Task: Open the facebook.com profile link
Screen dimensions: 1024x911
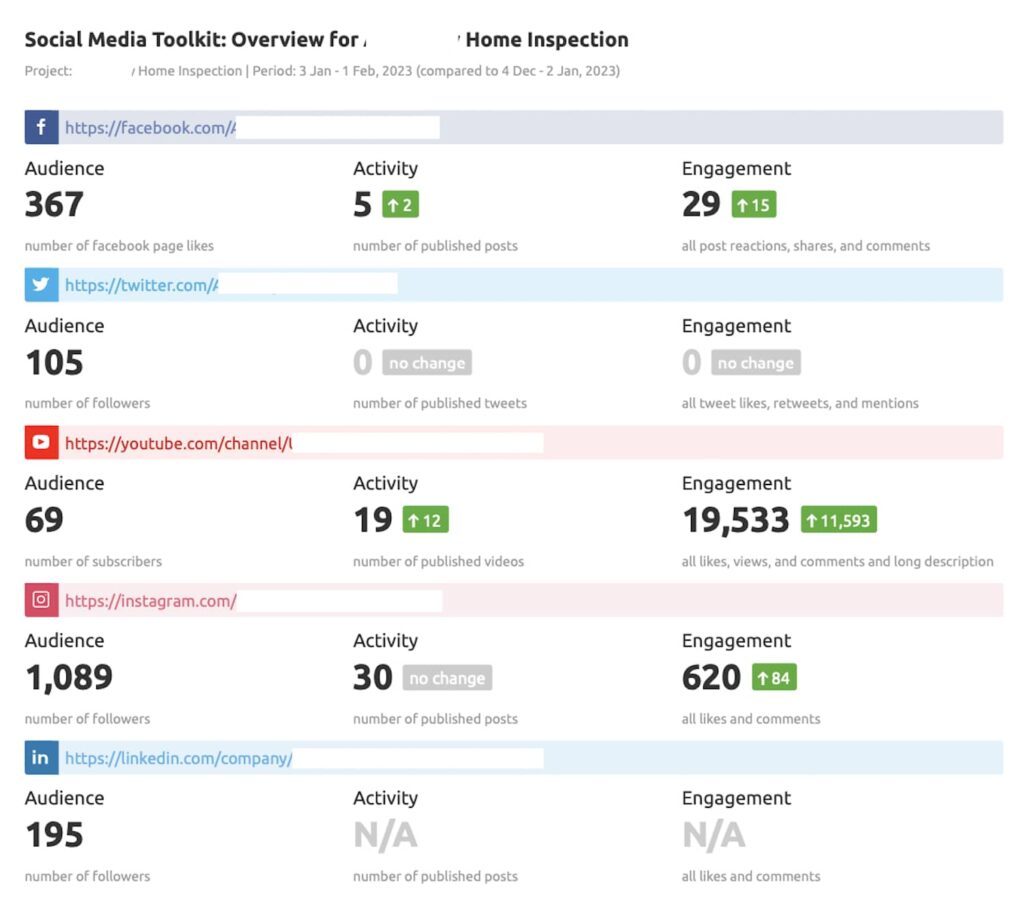Action: [x=150, y=127]
